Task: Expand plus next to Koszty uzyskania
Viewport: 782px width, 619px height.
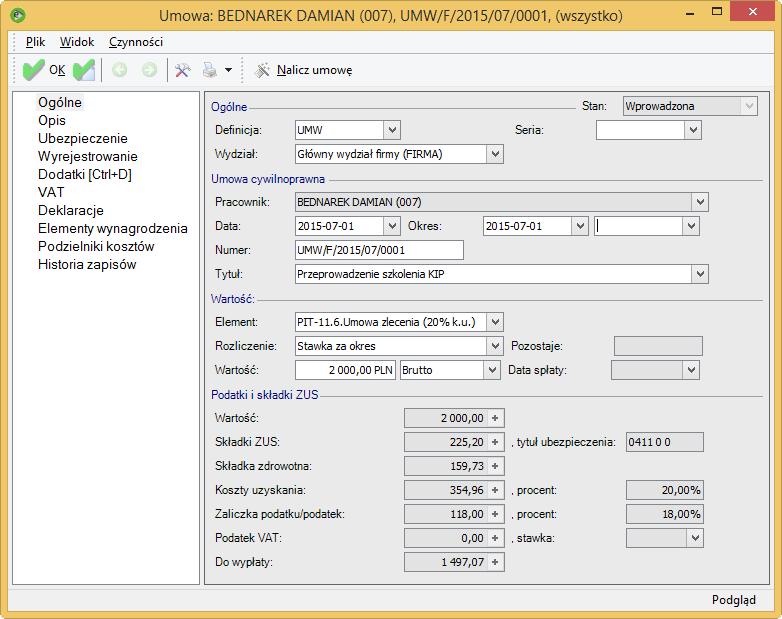Action: [495, 490]
